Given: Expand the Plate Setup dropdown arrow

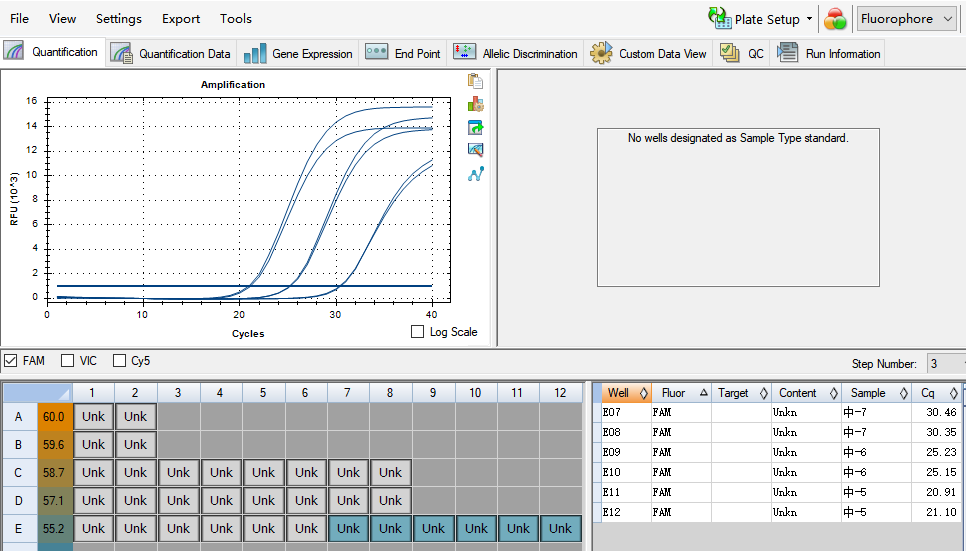Looking at the screenshot, I should tap(809, 18).
